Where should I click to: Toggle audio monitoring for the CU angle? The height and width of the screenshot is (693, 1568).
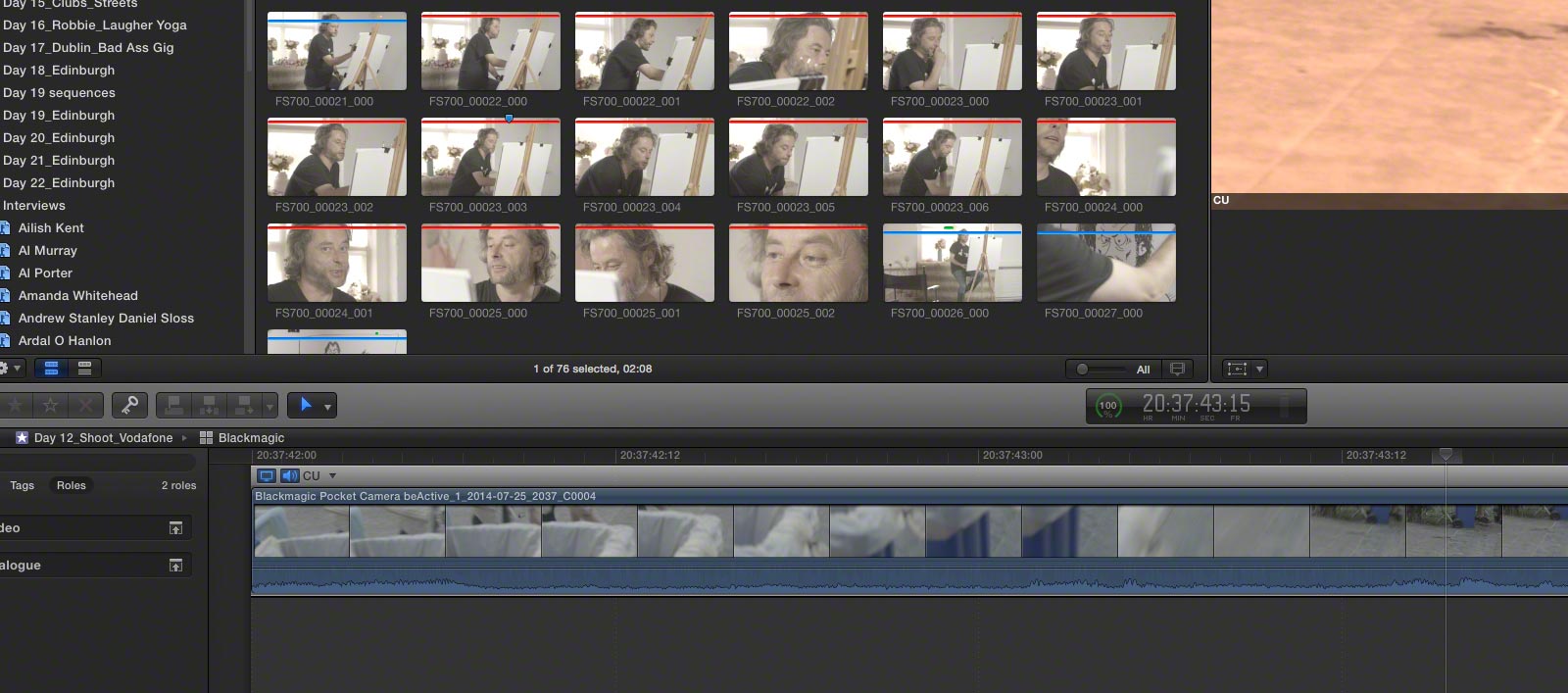click(x=289, y=475)
